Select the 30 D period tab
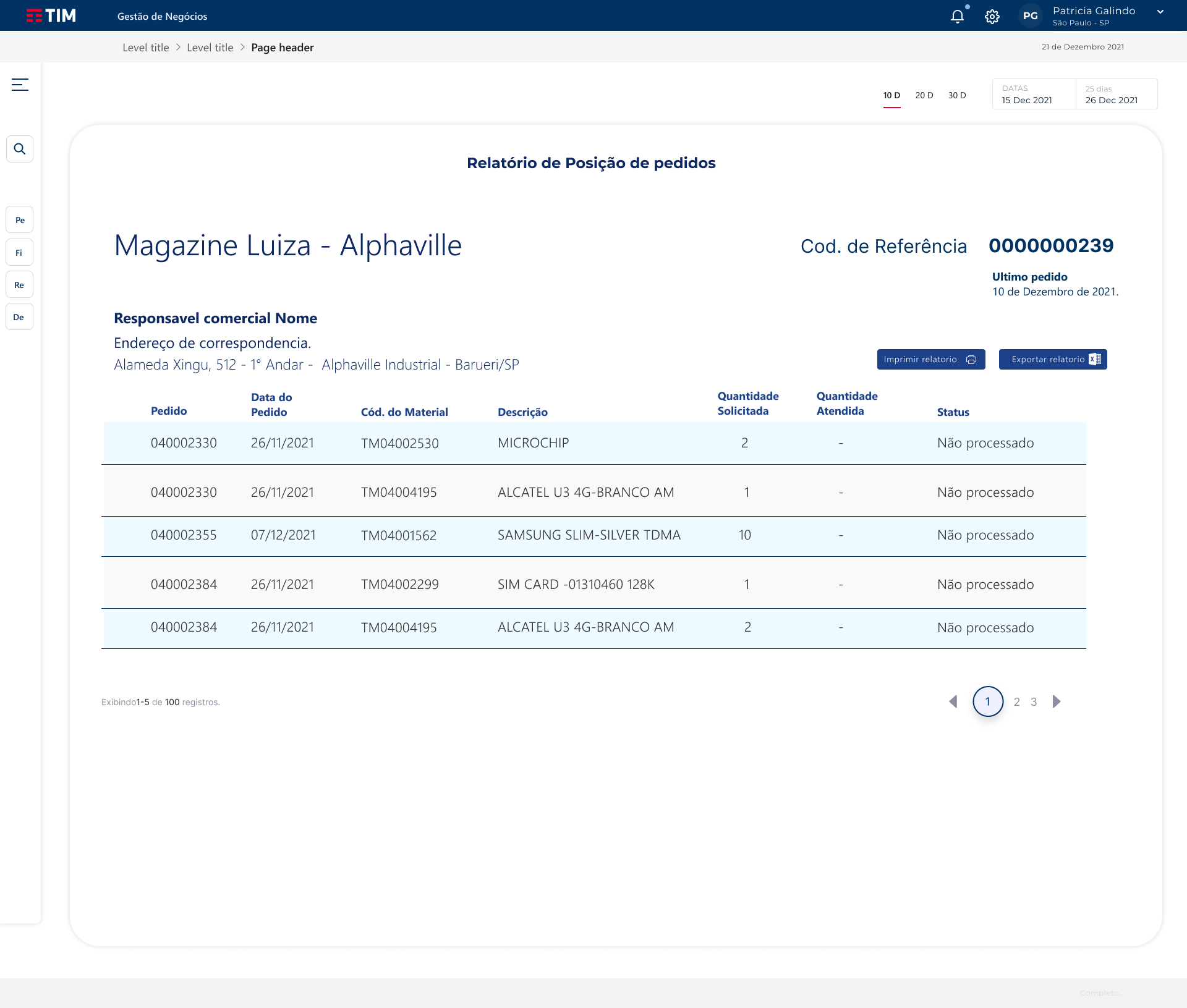 [957, 95]
